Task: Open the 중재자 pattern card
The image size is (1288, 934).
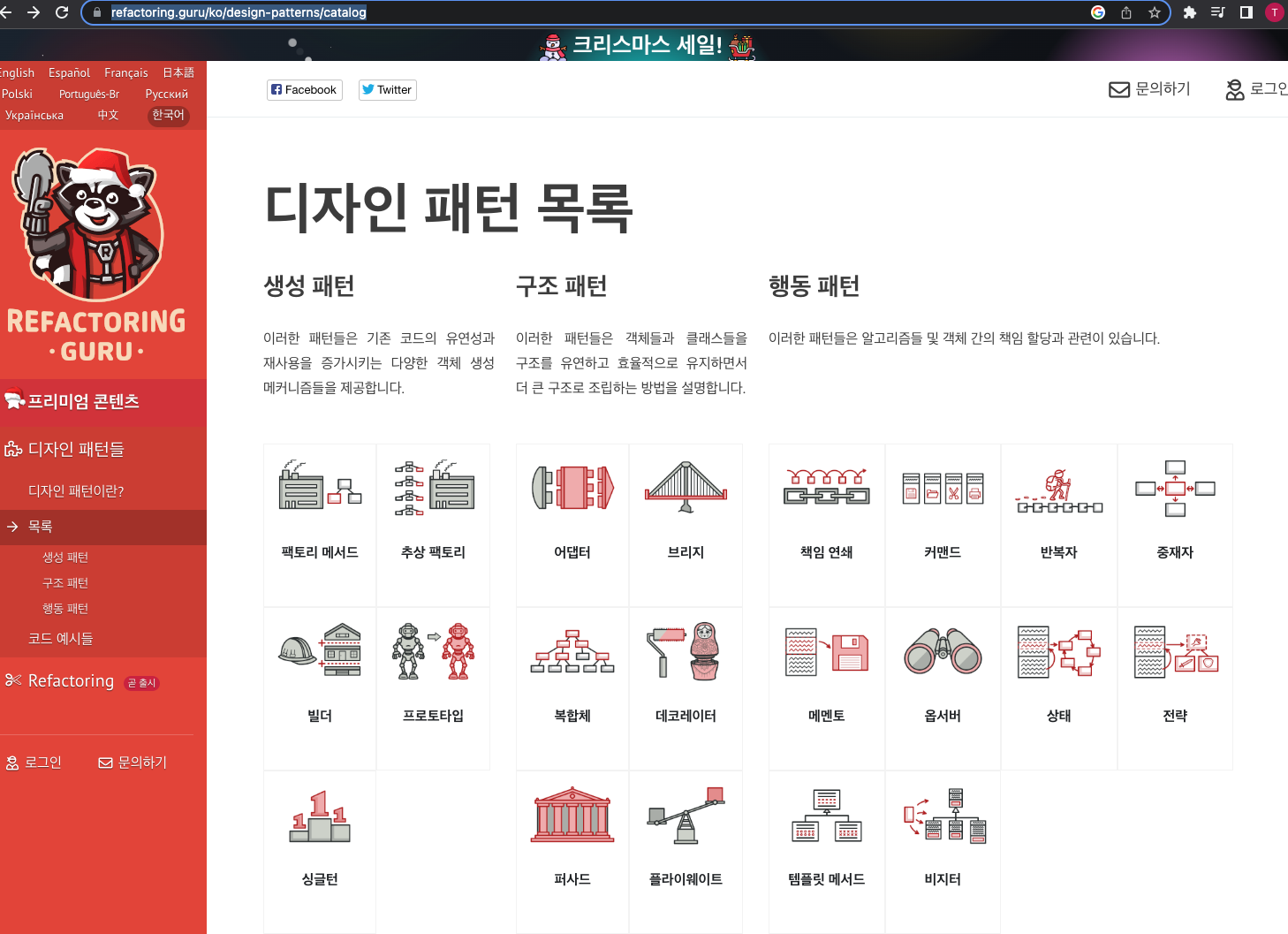Action: pyautogui.click(x=1175, y=525)
